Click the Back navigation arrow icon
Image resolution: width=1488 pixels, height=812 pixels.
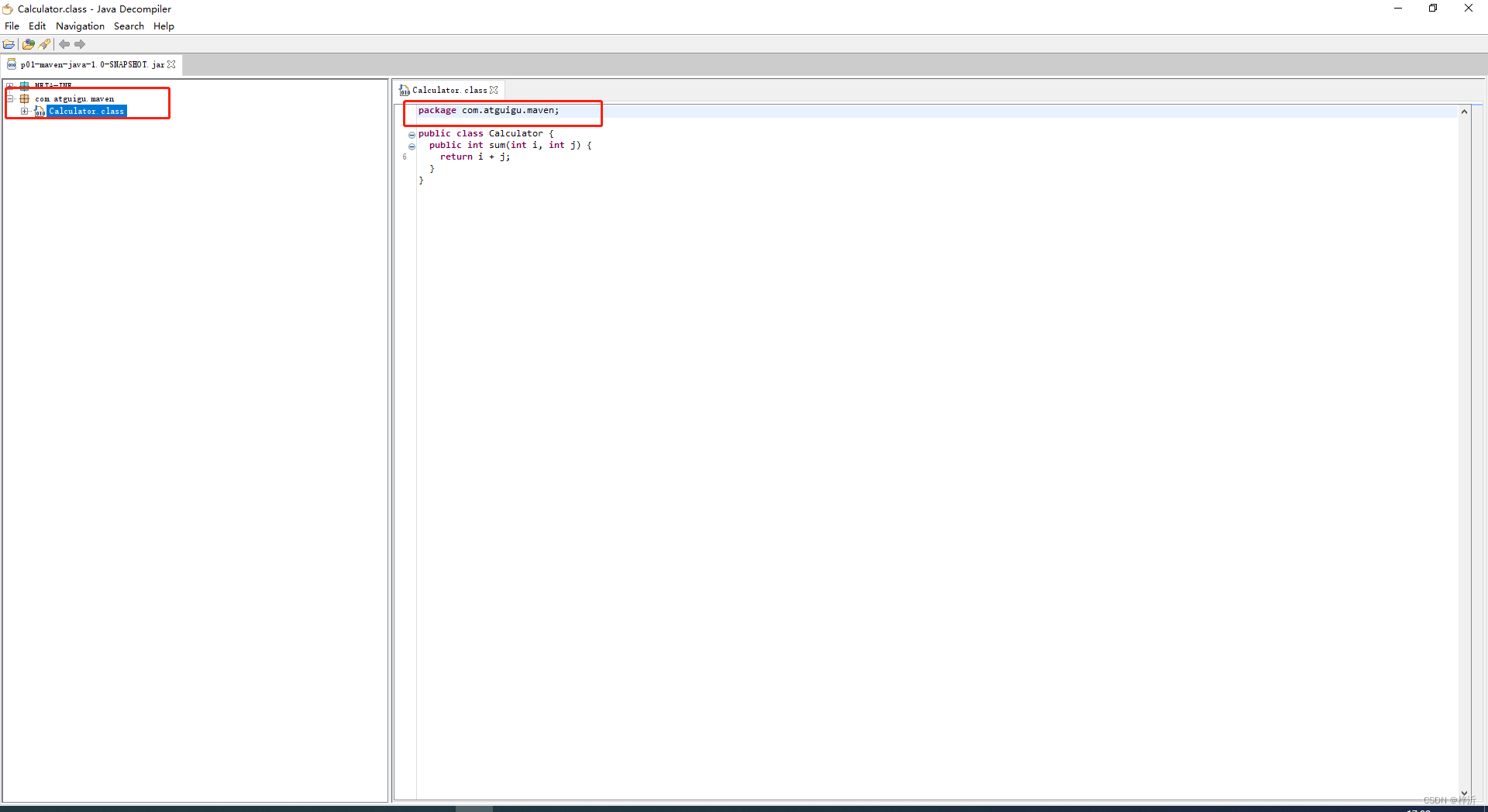[64, 44]
